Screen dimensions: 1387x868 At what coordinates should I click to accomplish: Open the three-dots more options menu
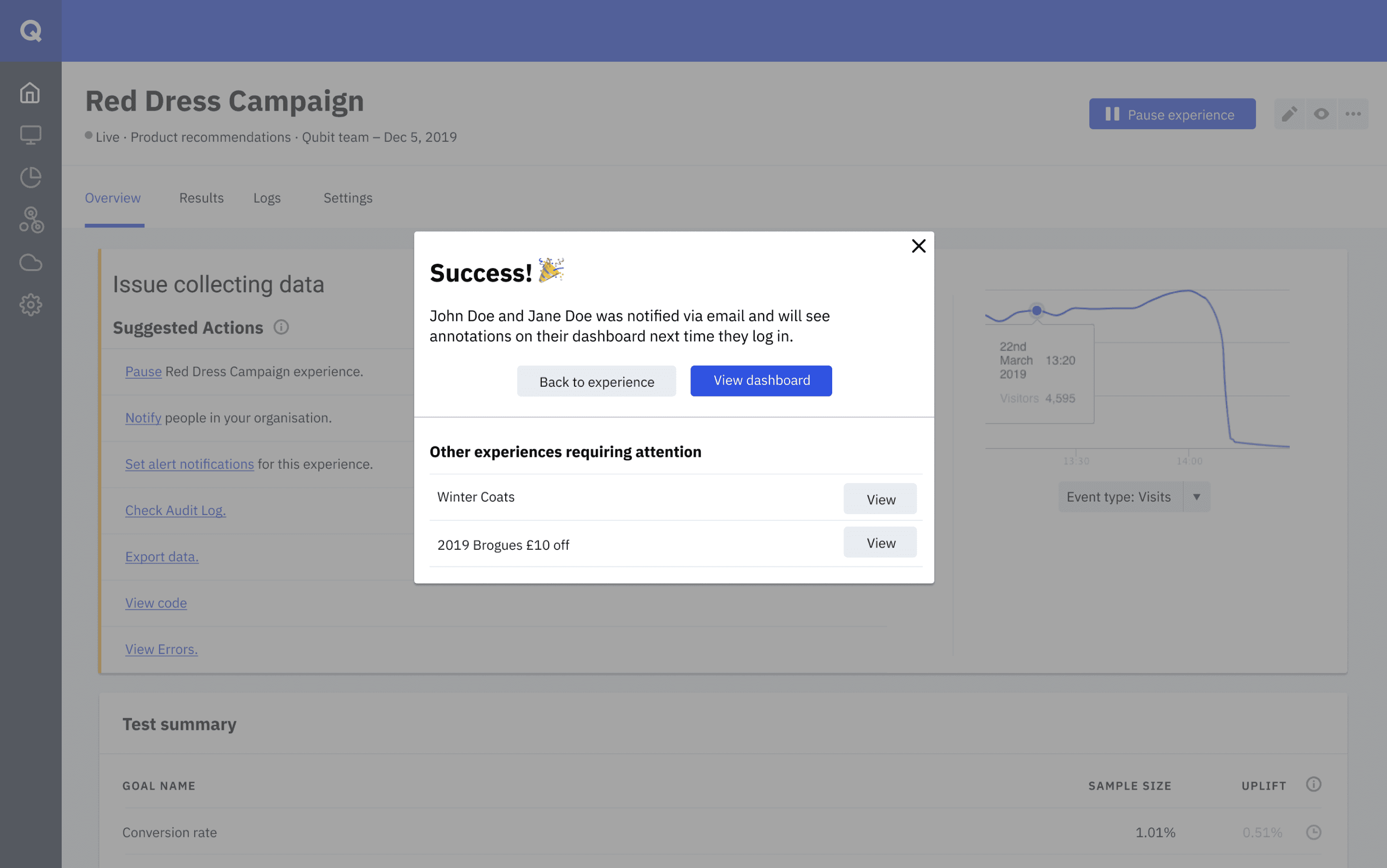pos(1353,113)
